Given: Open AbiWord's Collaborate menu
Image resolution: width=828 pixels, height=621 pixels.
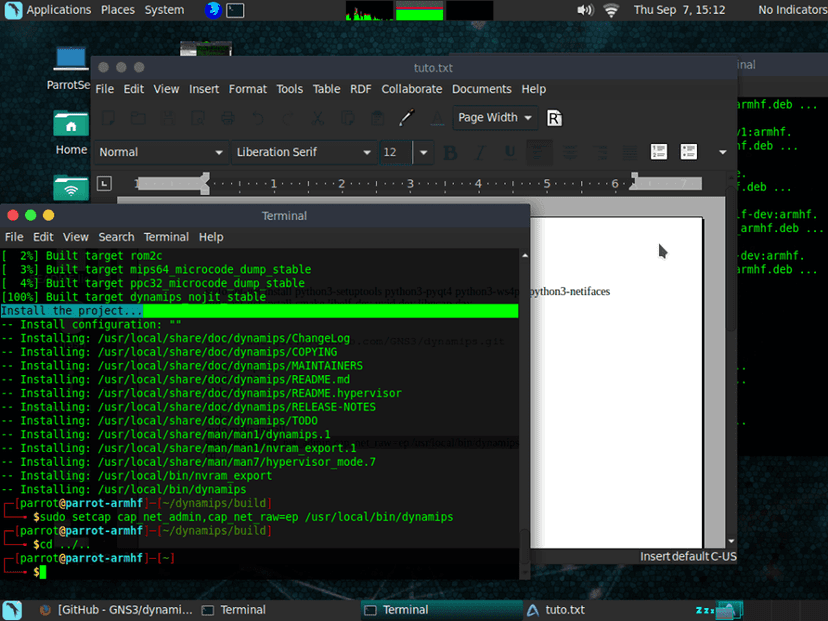Looking at the screenshot, I should point(412,89).
